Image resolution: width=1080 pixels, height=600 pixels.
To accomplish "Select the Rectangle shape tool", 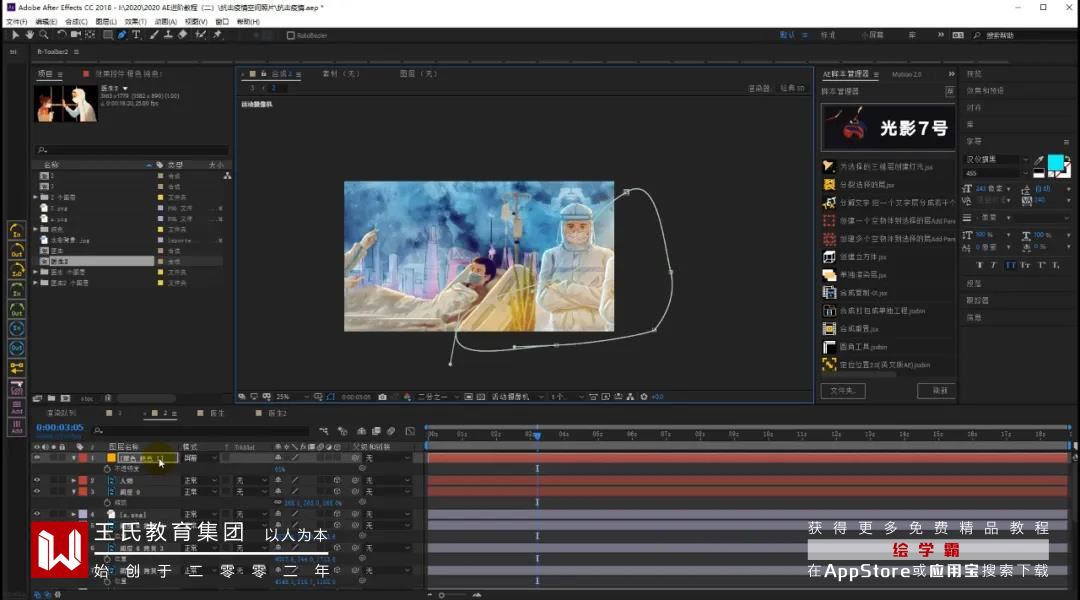I will [108, 34].
